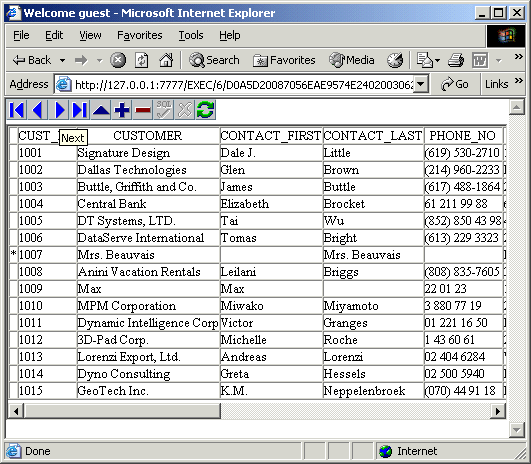Image resolution: width=531 pixels, height=464 pixels.
Task: Open browsing History icon
Action: tap(395, 60)
